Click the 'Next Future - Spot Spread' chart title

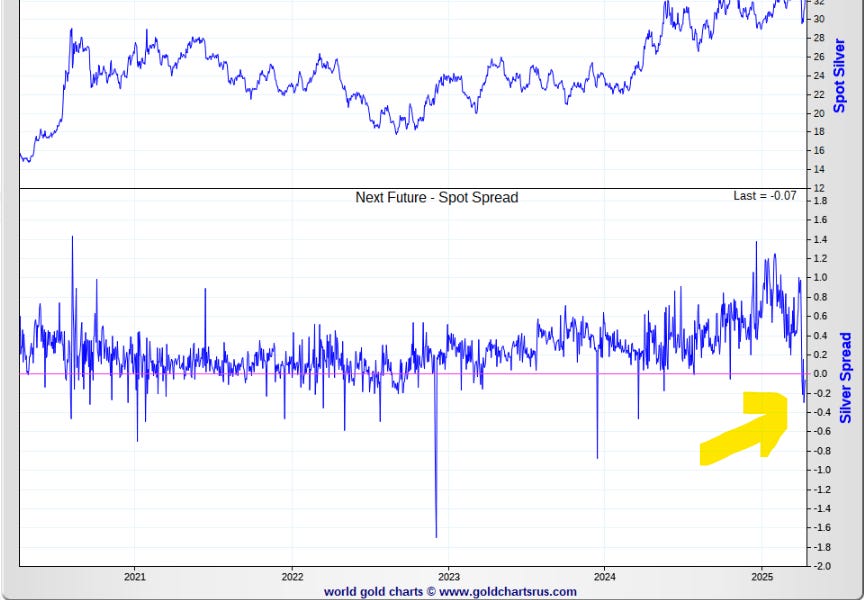click(x=436, y=197)
